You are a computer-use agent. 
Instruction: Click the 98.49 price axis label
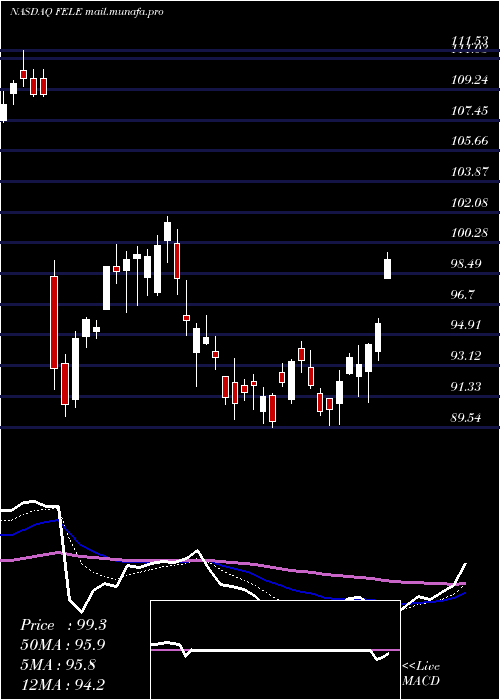[x=467, y=264]
